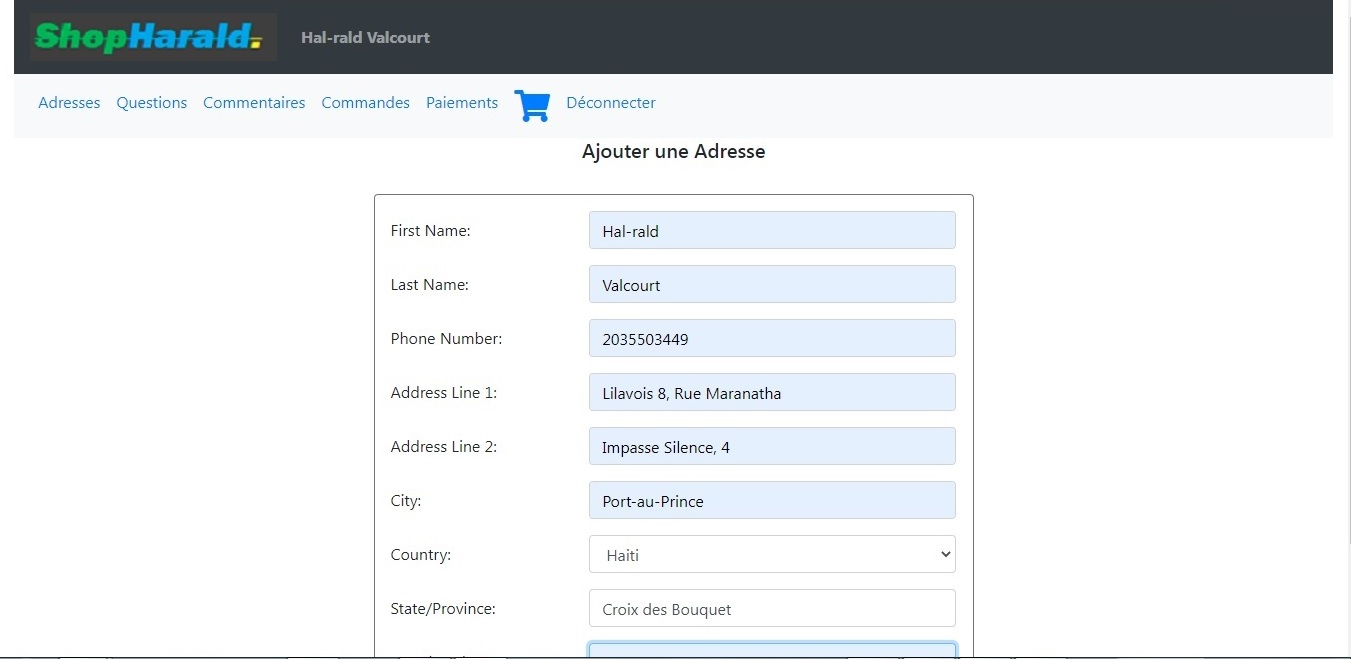Go to the Questions section

(x=152, y=103)
